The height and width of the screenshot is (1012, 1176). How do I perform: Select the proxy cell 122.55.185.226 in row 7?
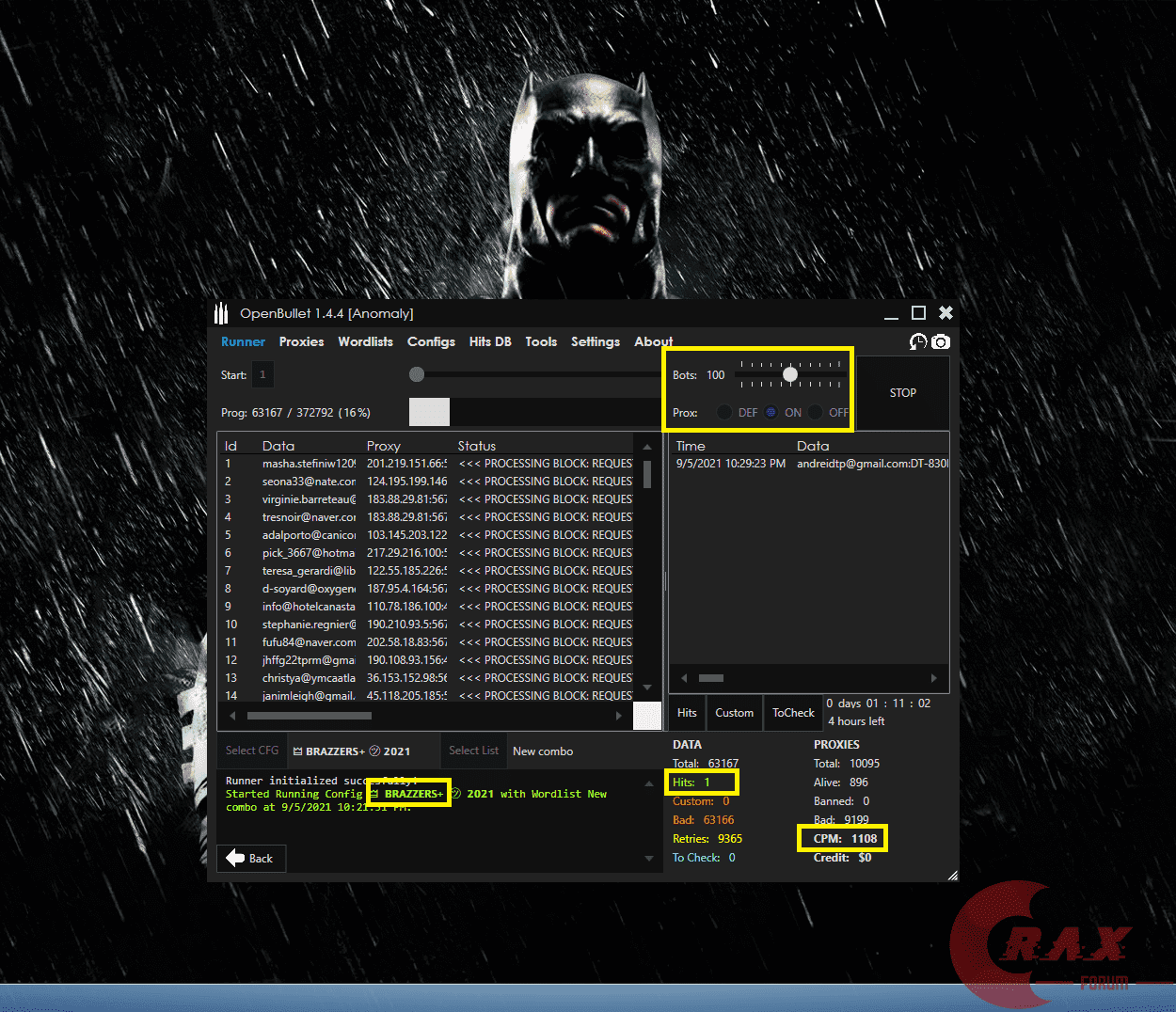pos(406,571)
